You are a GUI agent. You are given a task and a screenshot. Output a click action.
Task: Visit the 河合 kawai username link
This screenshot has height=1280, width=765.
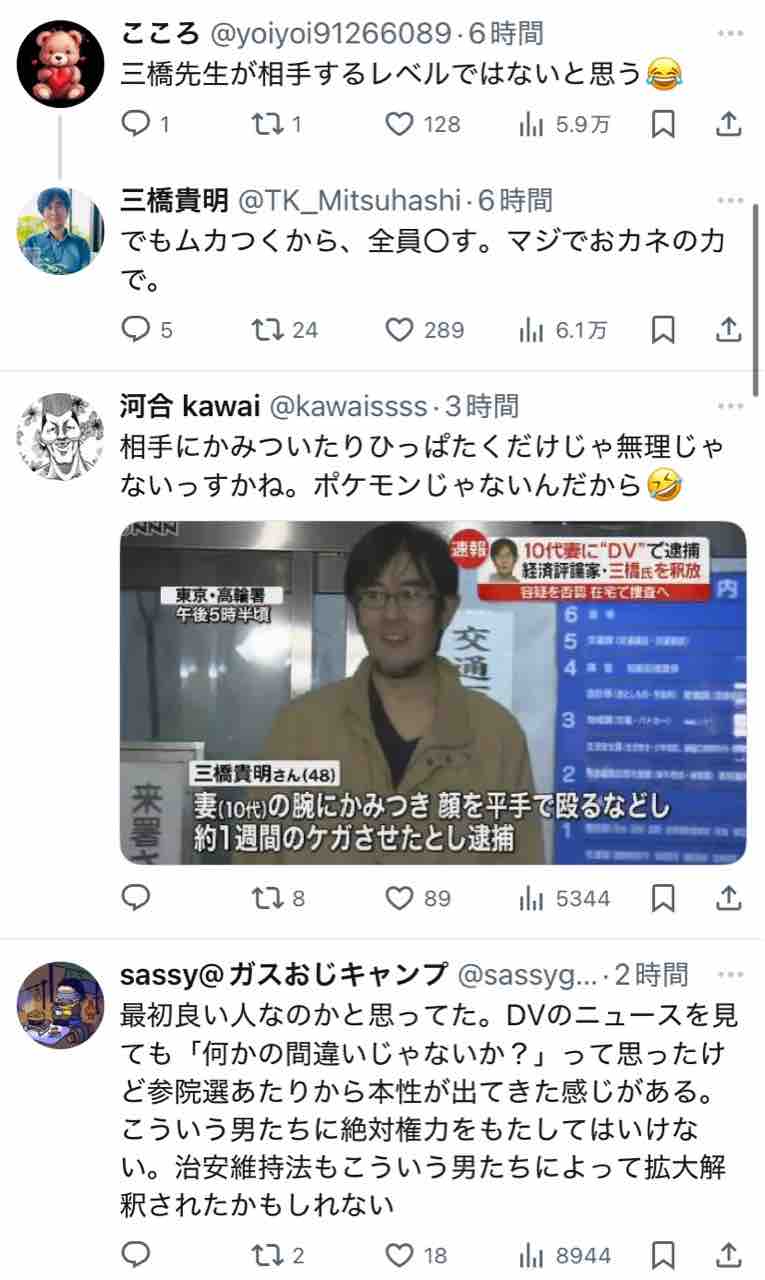click(189, 406)
